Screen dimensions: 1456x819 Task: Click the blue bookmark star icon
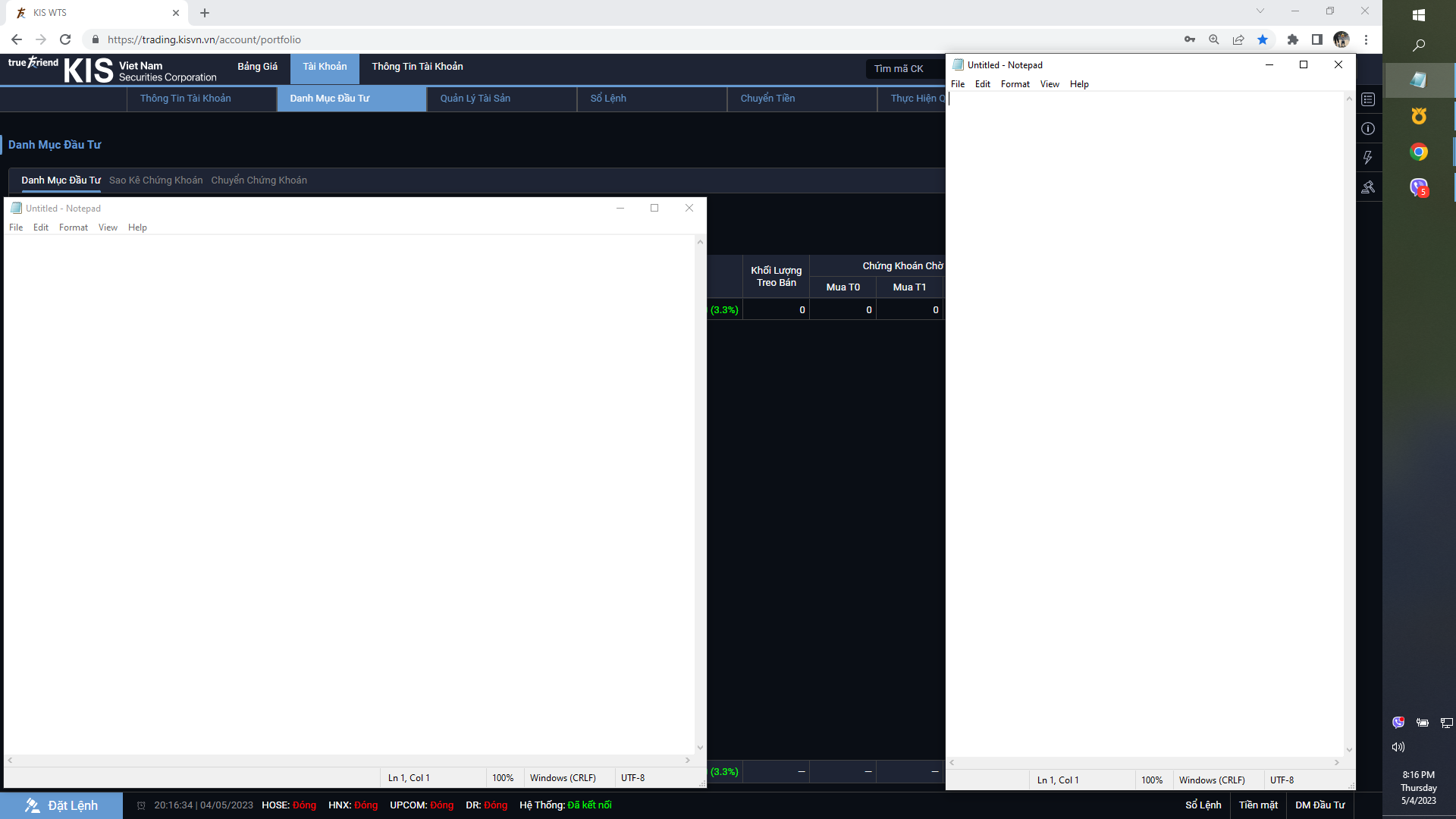(1263, 39)
